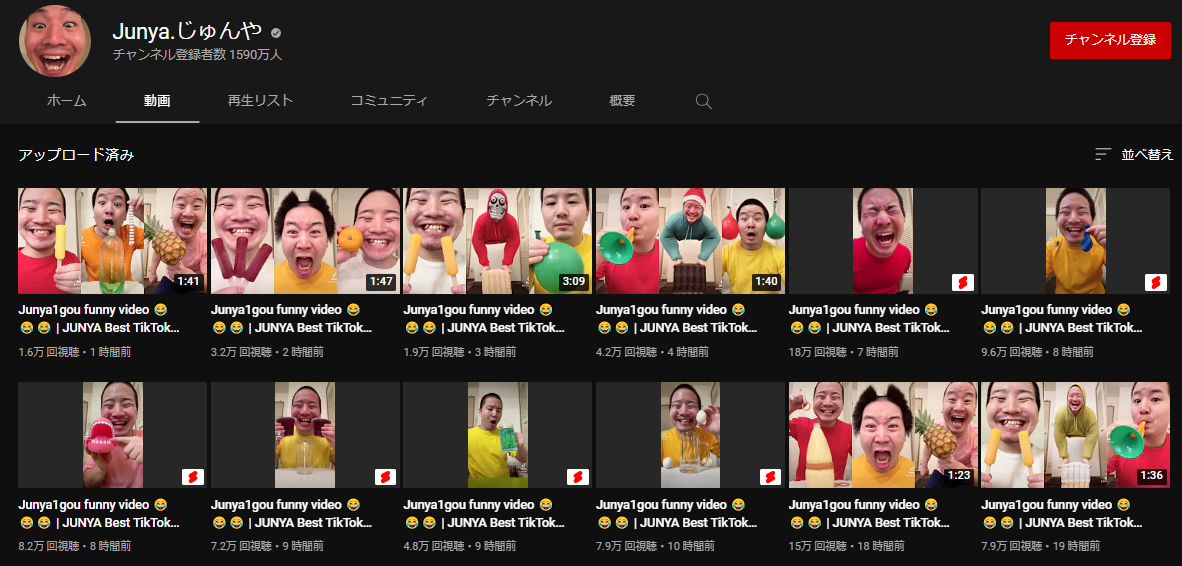Switch to the ホーム tab
1182x566 pixels.
tap(66, 101)
